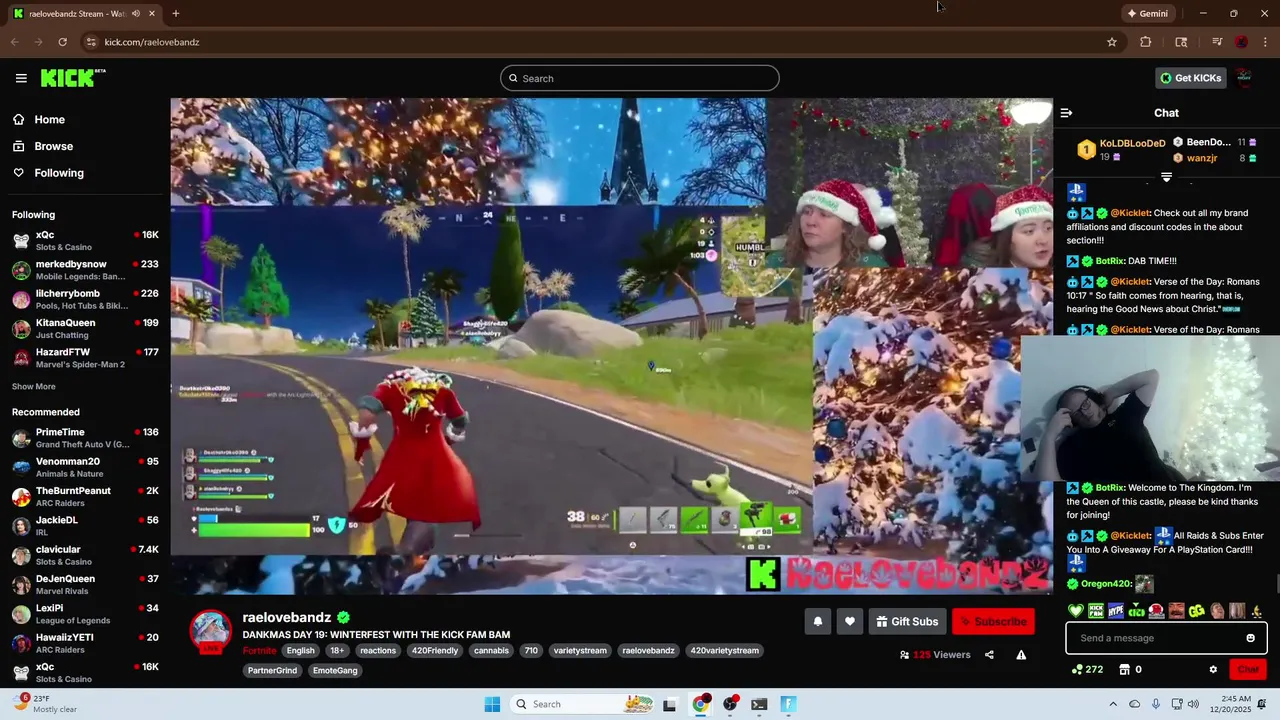Click the share icon near Viewers
1280x720 pixels.
pos(989,655)
